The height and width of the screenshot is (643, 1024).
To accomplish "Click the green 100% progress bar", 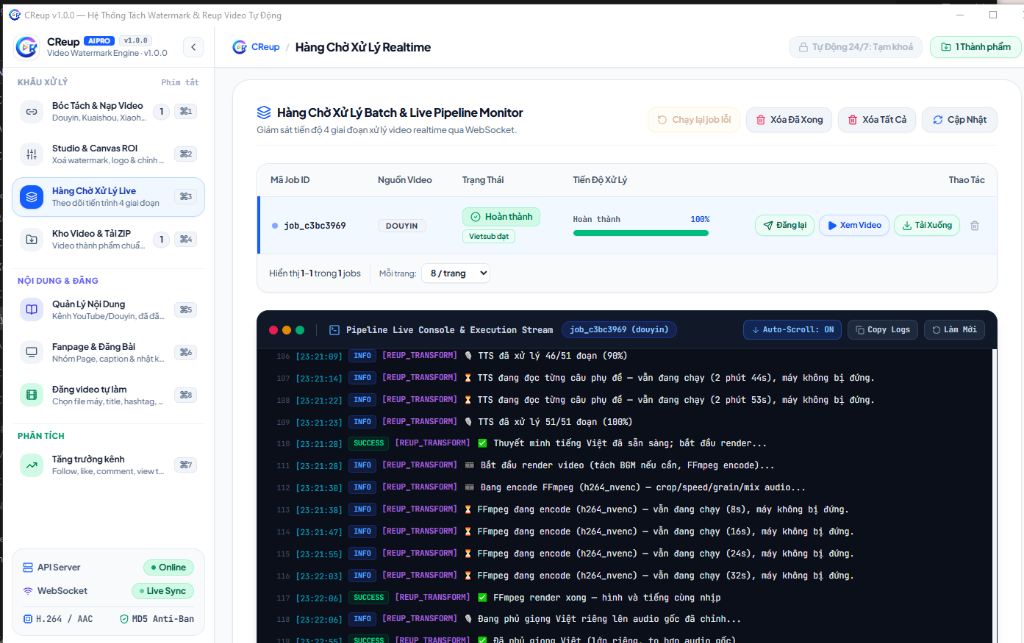I will 641,233.
